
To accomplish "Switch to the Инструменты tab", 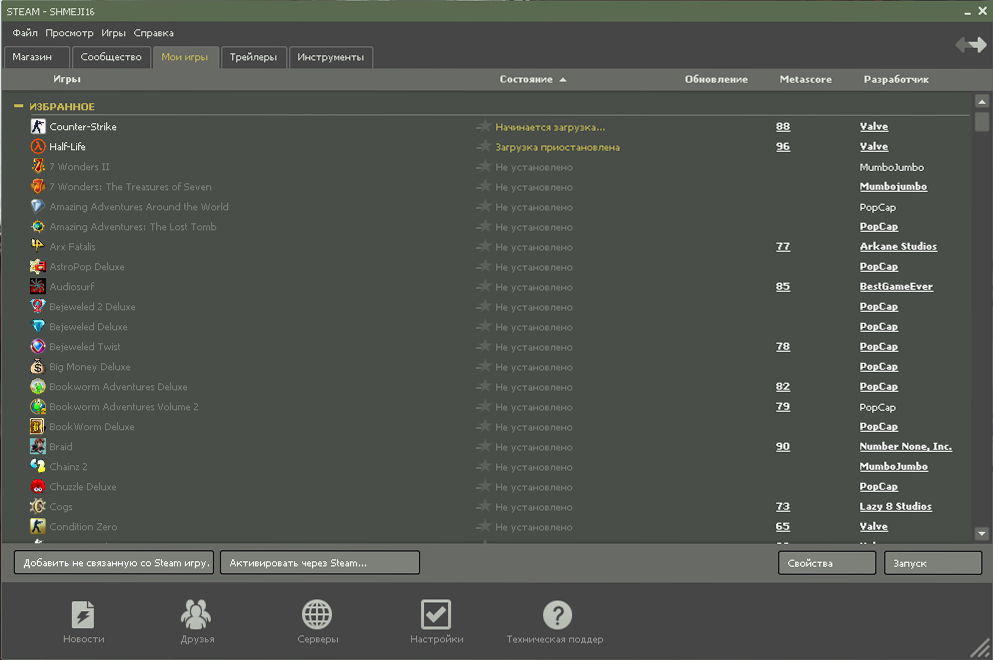I will click(x=331, y=57).
